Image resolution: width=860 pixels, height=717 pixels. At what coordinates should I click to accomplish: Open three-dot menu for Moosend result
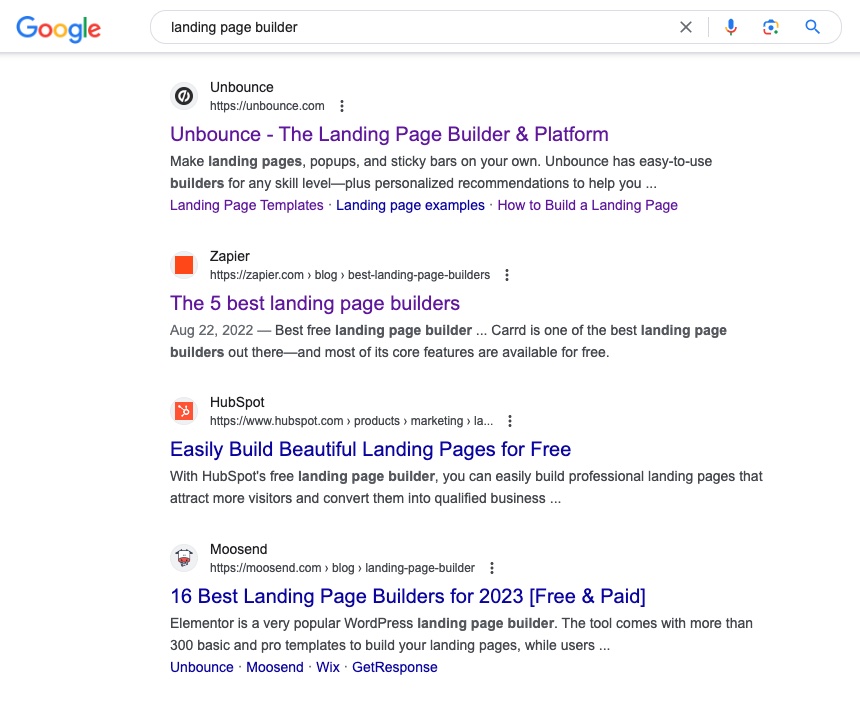coord(492,568)
